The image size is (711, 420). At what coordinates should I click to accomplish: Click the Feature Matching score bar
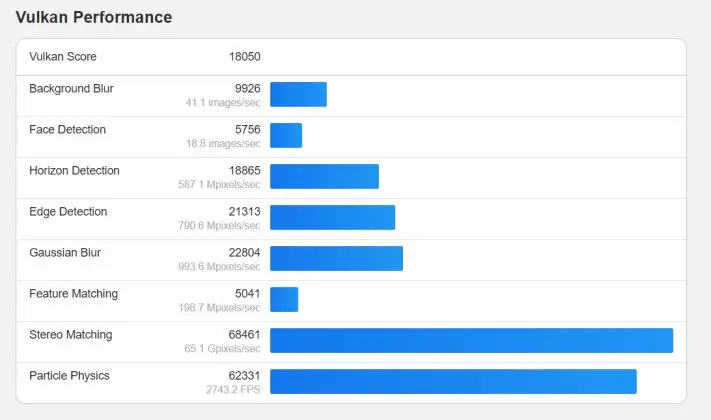tap(284, 299)
